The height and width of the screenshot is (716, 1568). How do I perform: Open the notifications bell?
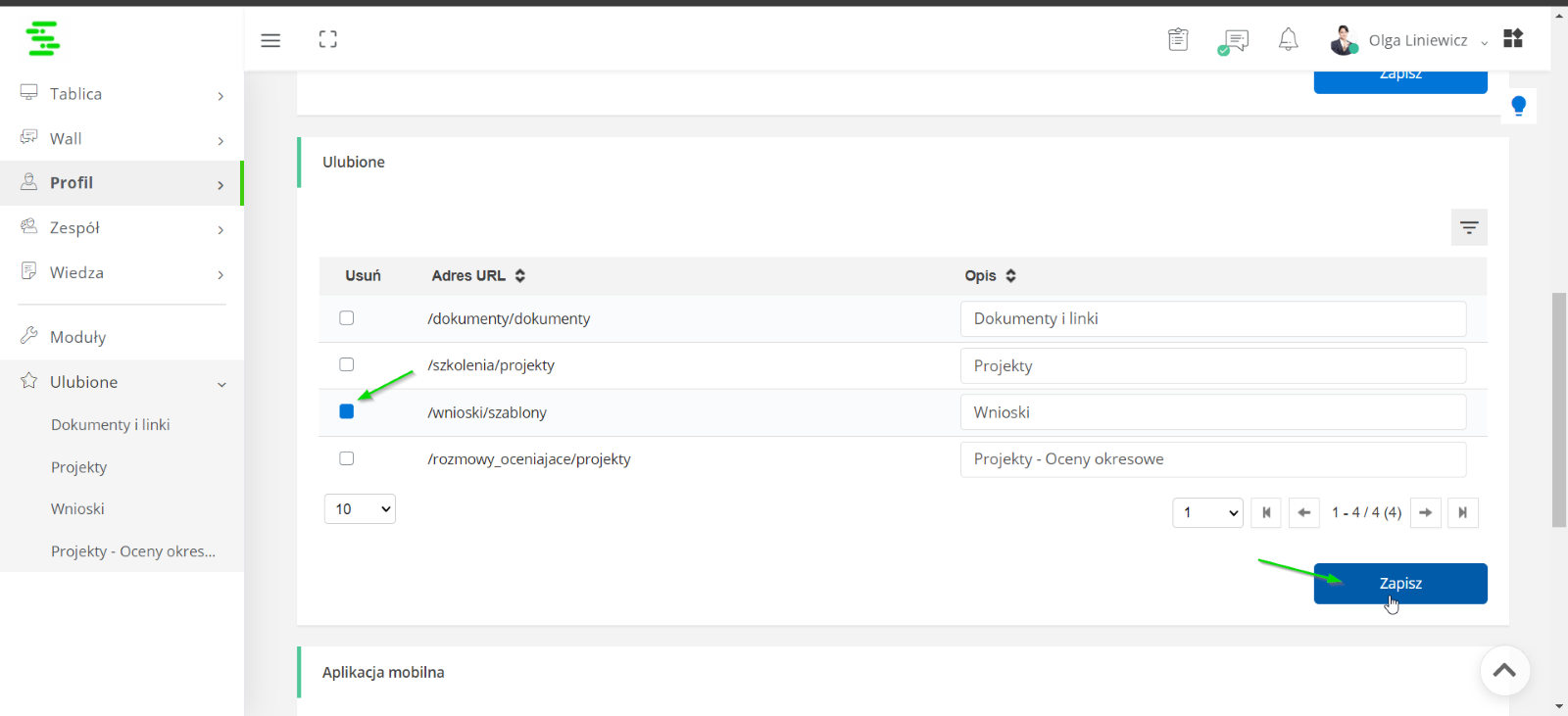[1289, 40]
